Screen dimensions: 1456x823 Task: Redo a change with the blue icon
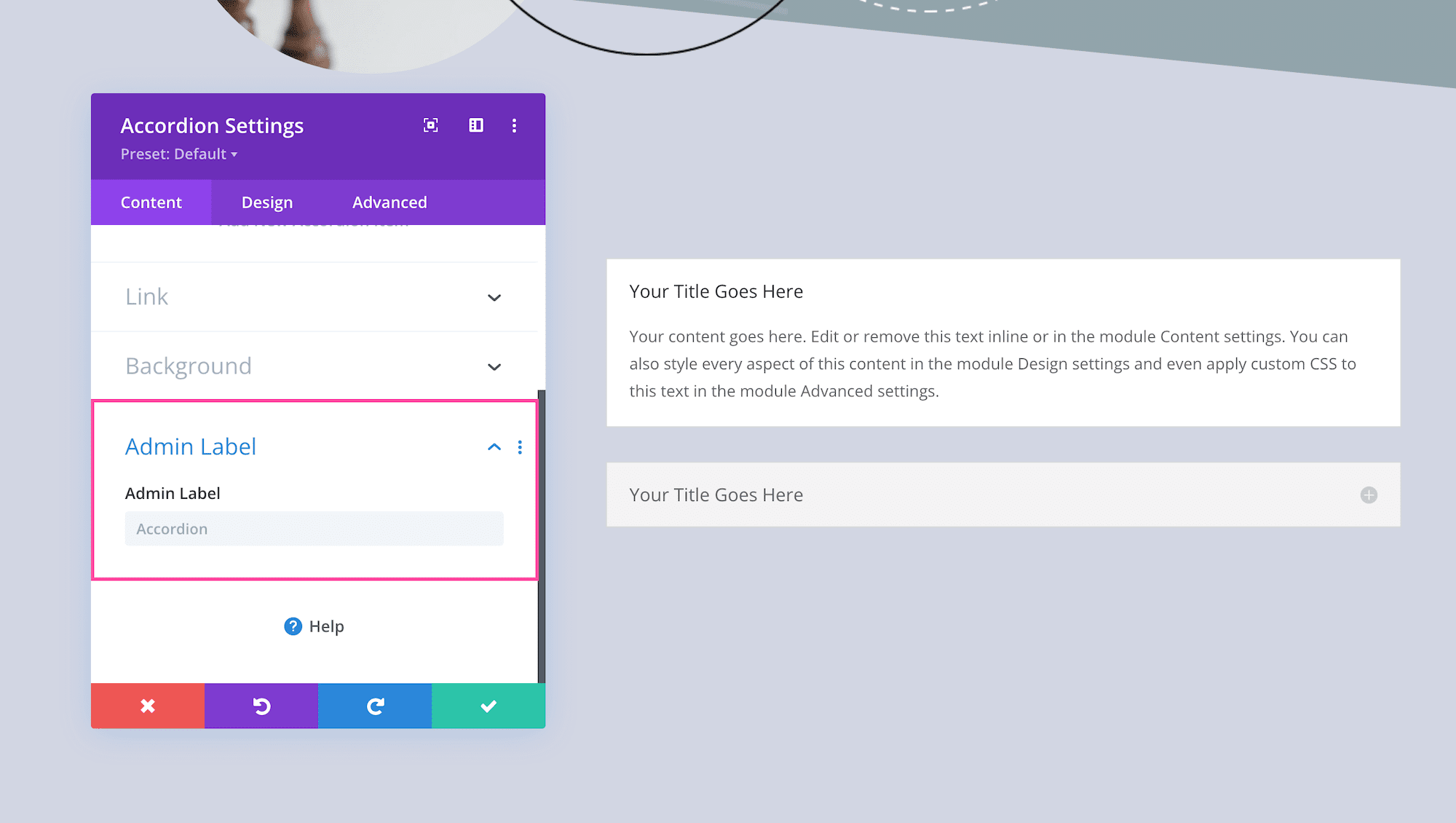375,705
